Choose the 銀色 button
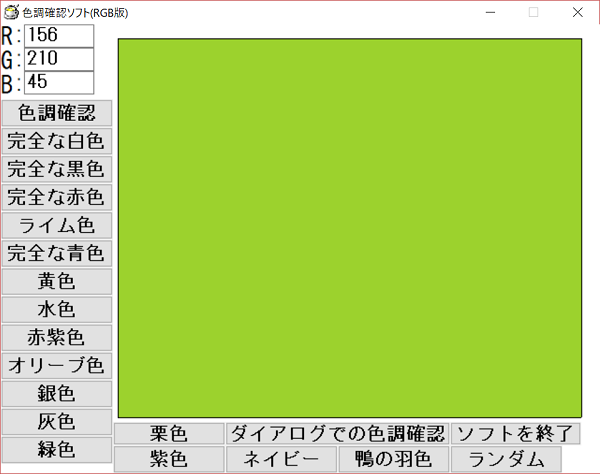 click(x=57, y=394)
